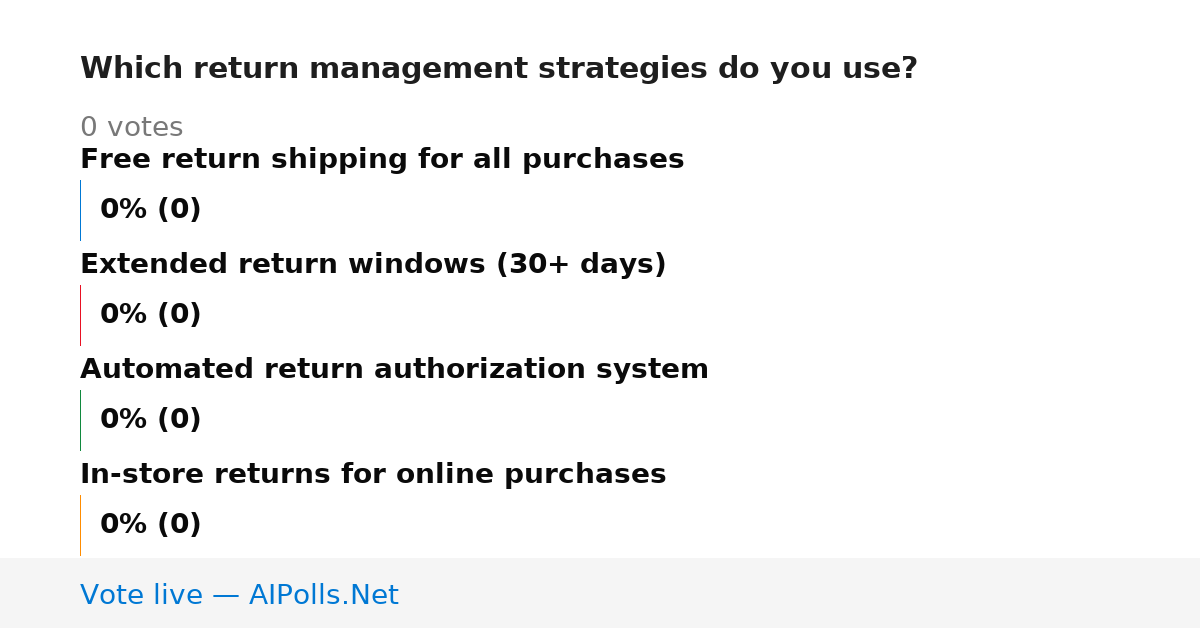Select "Automated return authorization system" option
This screenshot has width=1200, height=628.
[x=394, y=370]
